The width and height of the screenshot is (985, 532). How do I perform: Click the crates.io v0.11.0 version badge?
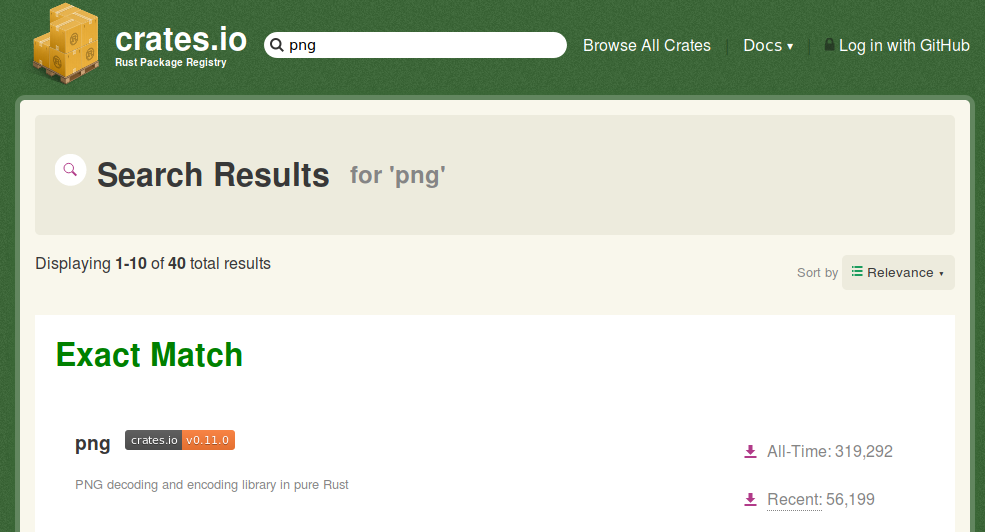(180, 440)
